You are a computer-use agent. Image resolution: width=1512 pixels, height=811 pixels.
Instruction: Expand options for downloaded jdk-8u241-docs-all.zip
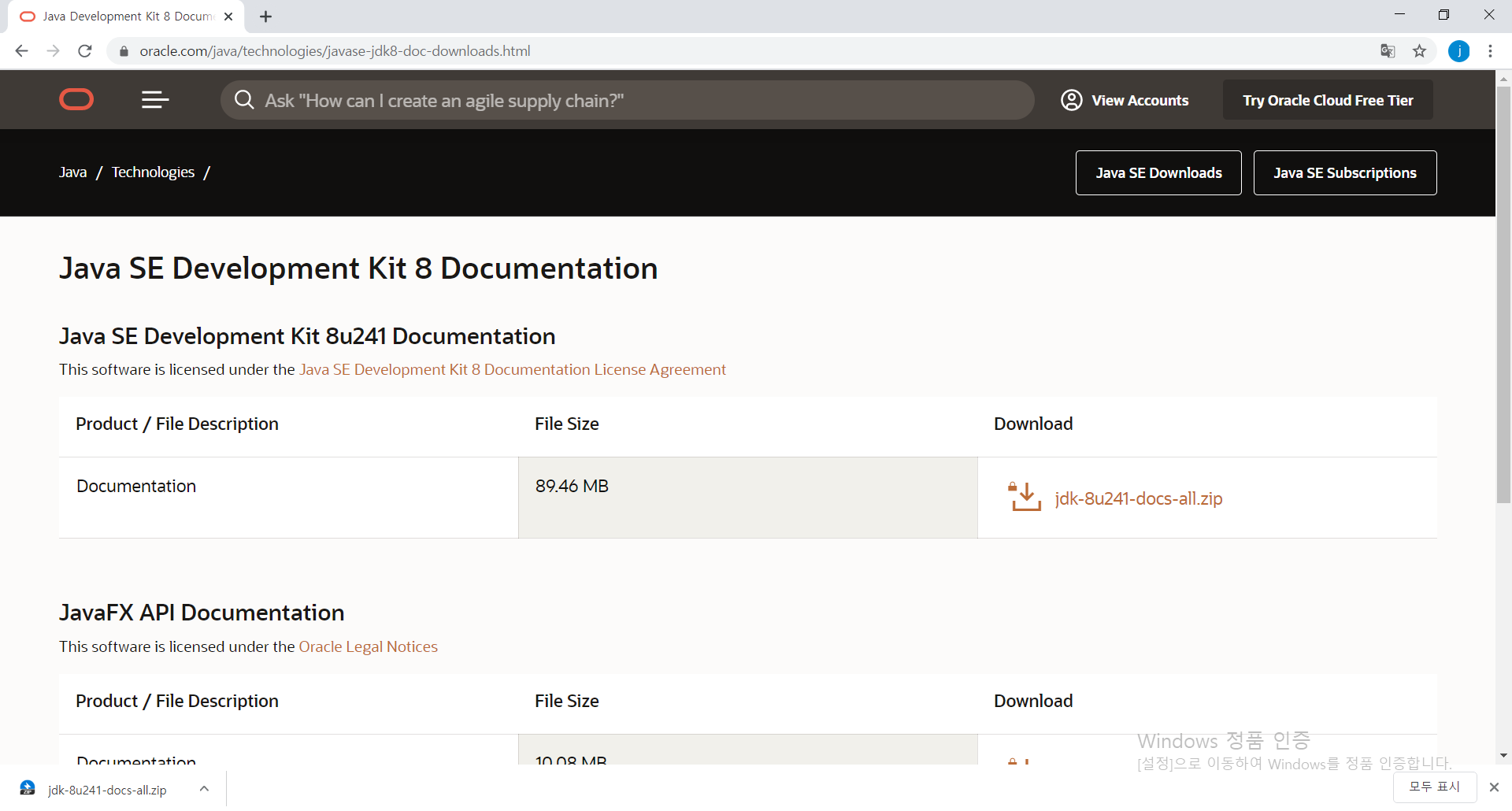point(204,788)
